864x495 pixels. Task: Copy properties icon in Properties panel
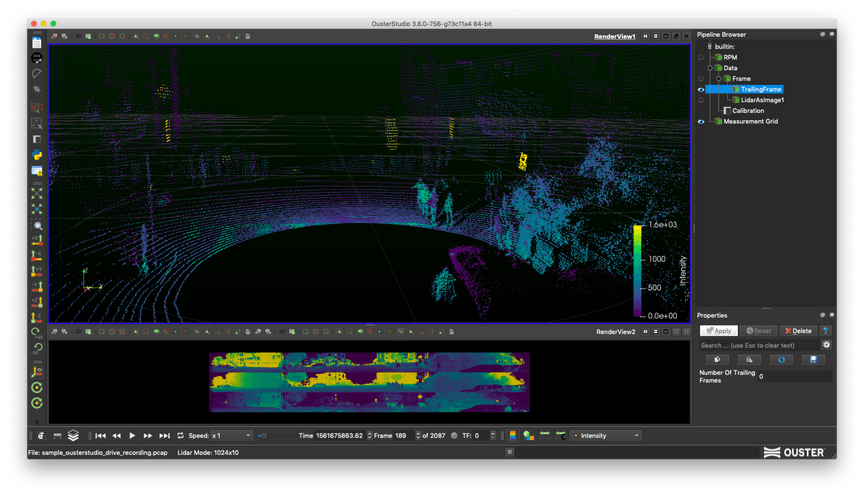point(717,360)
